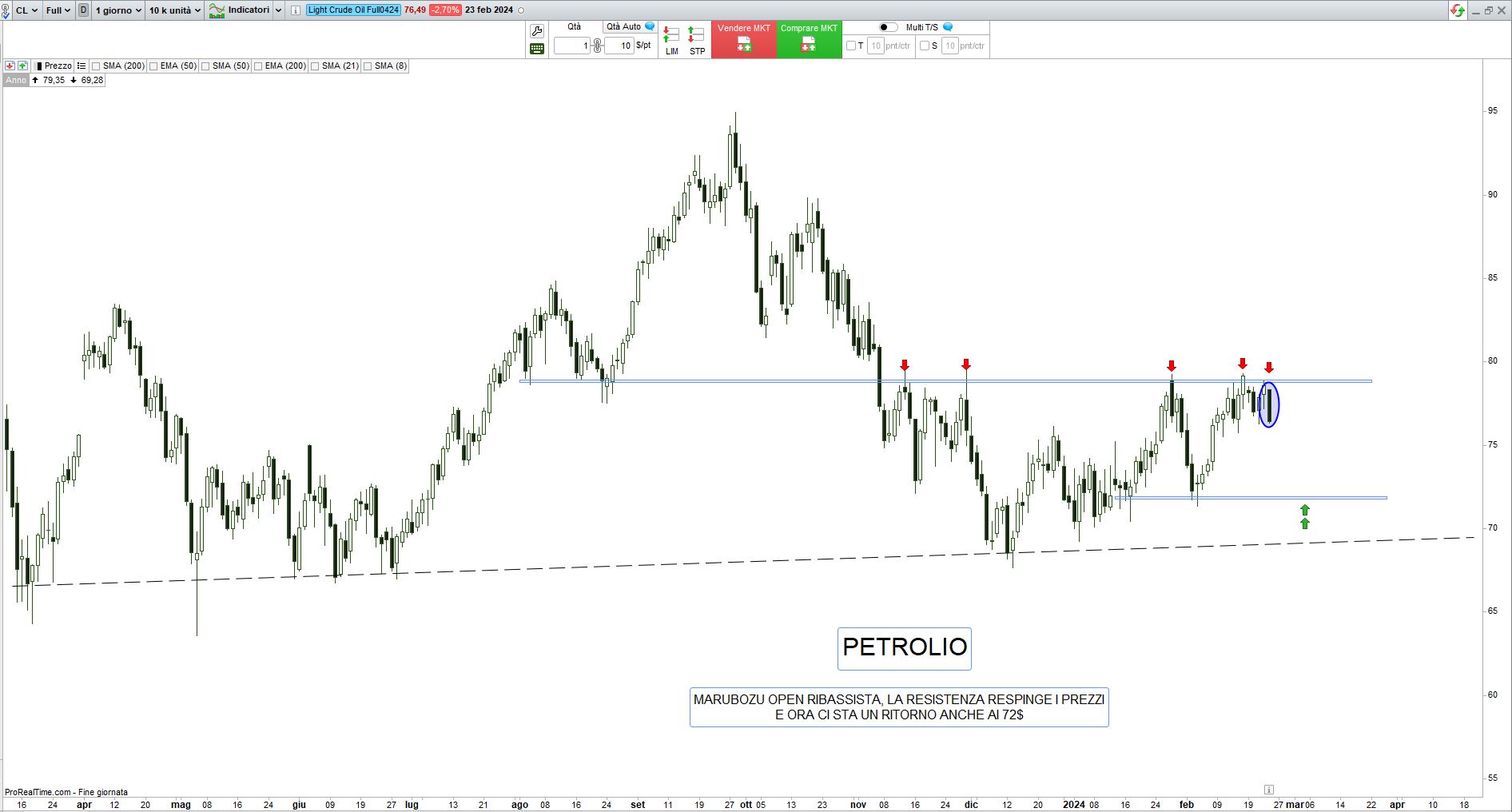Click the quantity chain link icon

(597, 46)
